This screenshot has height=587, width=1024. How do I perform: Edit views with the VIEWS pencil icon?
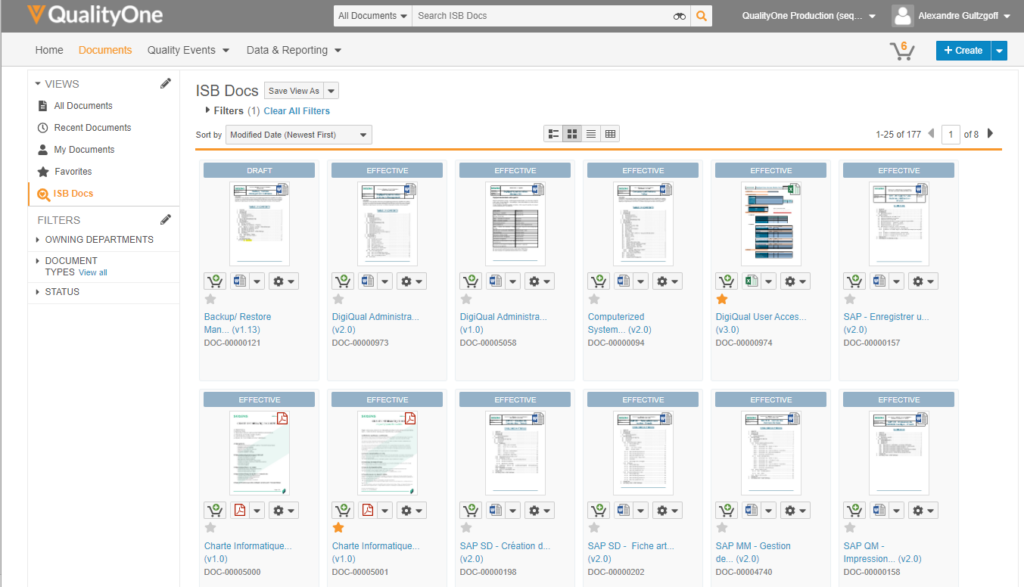pos(166,84)
